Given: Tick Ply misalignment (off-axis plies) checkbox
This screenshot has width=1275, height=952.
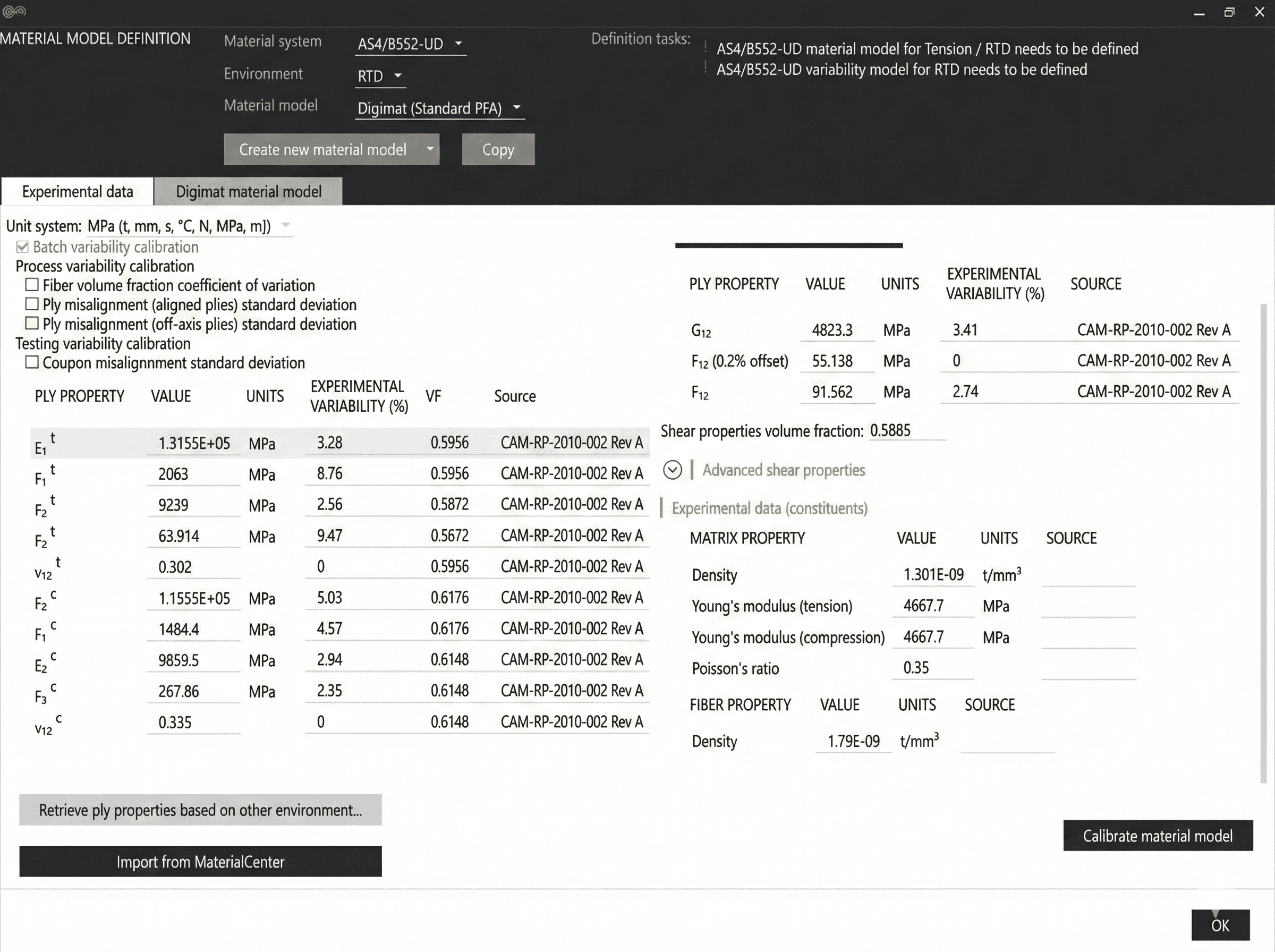Looking at the screenshot, I should (32, 324).
